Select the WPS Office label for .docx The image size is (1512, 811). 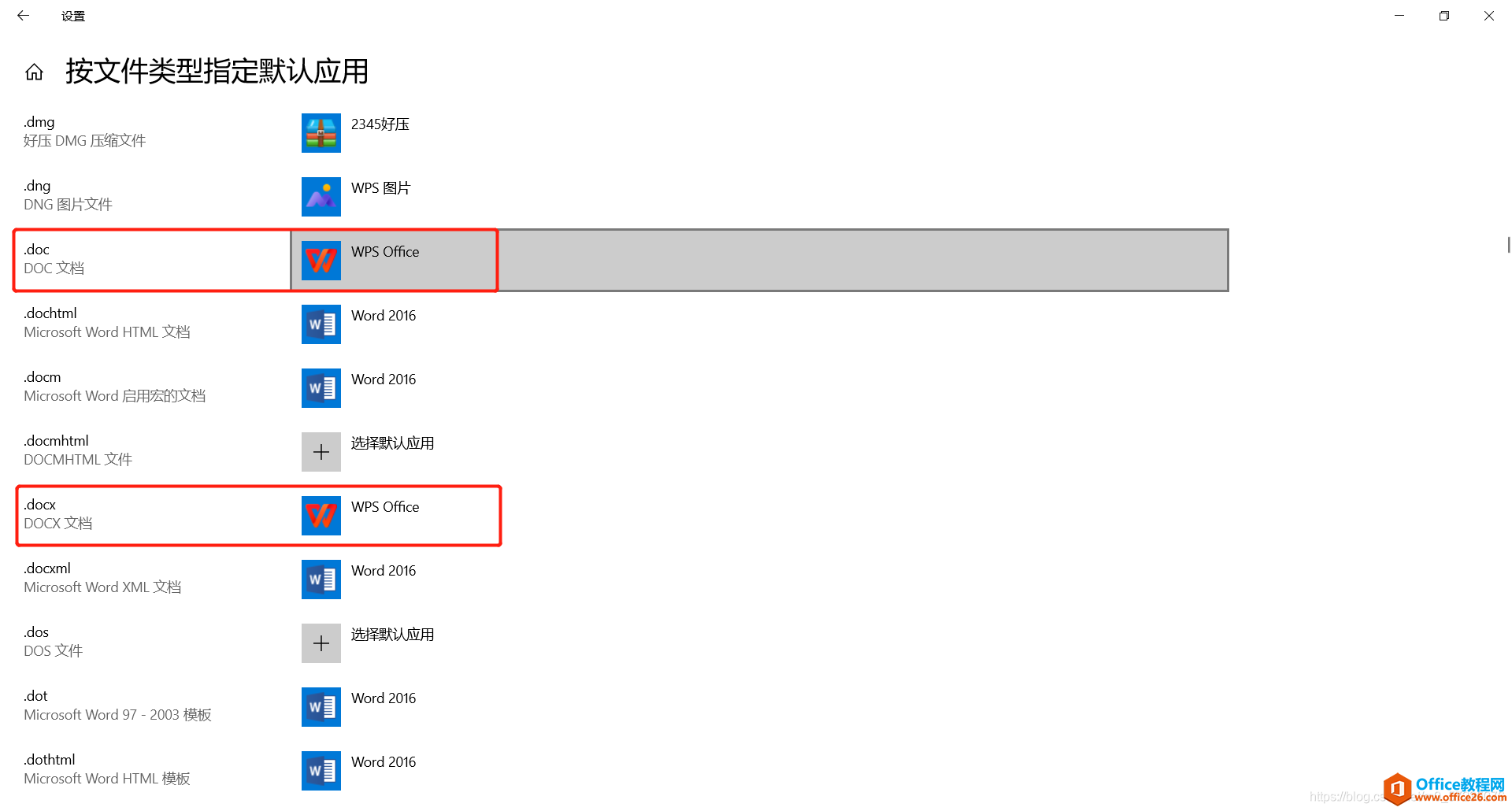(x=385, y=507)
